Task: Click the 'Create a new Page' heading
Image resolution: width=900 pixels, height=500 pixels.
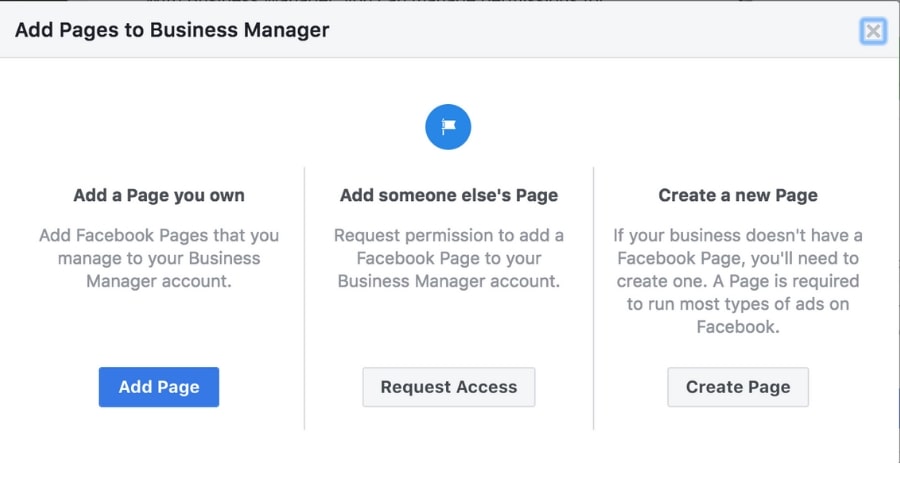Action: click(x=738, y=195)
